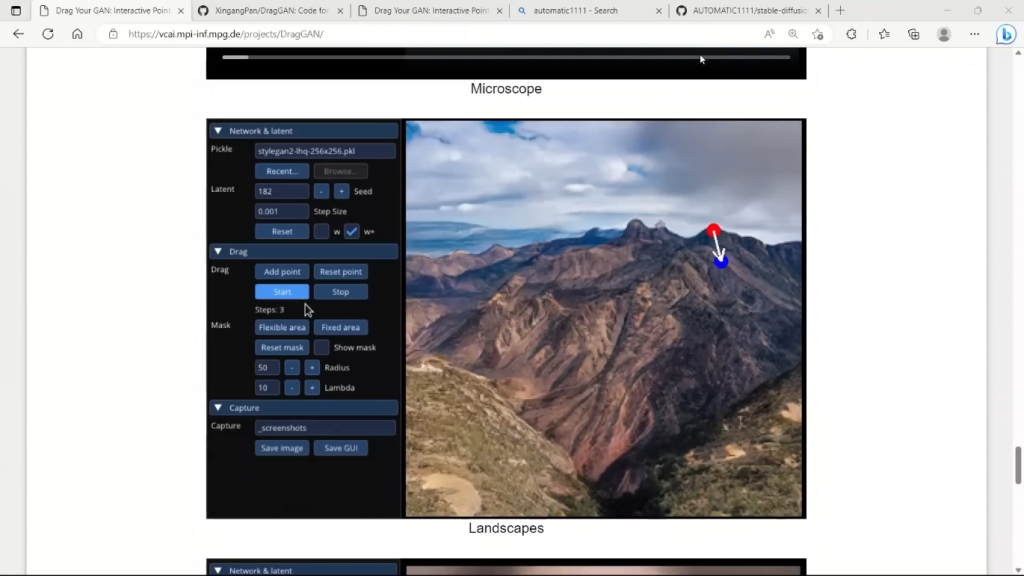Click the red handle point on mountain
Viewport: 1024px width, 576px height.
(x=713, y=231)
